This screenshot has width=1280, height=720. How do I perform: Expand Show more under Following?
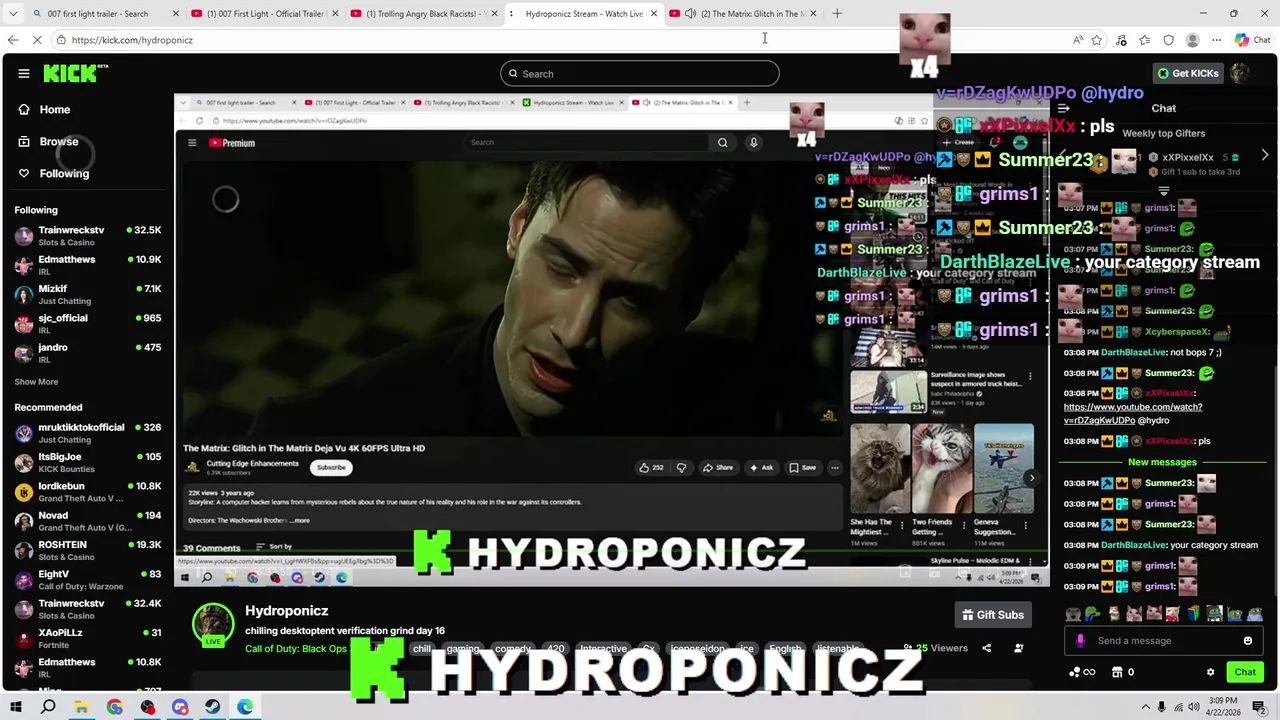tap(36, 381)
